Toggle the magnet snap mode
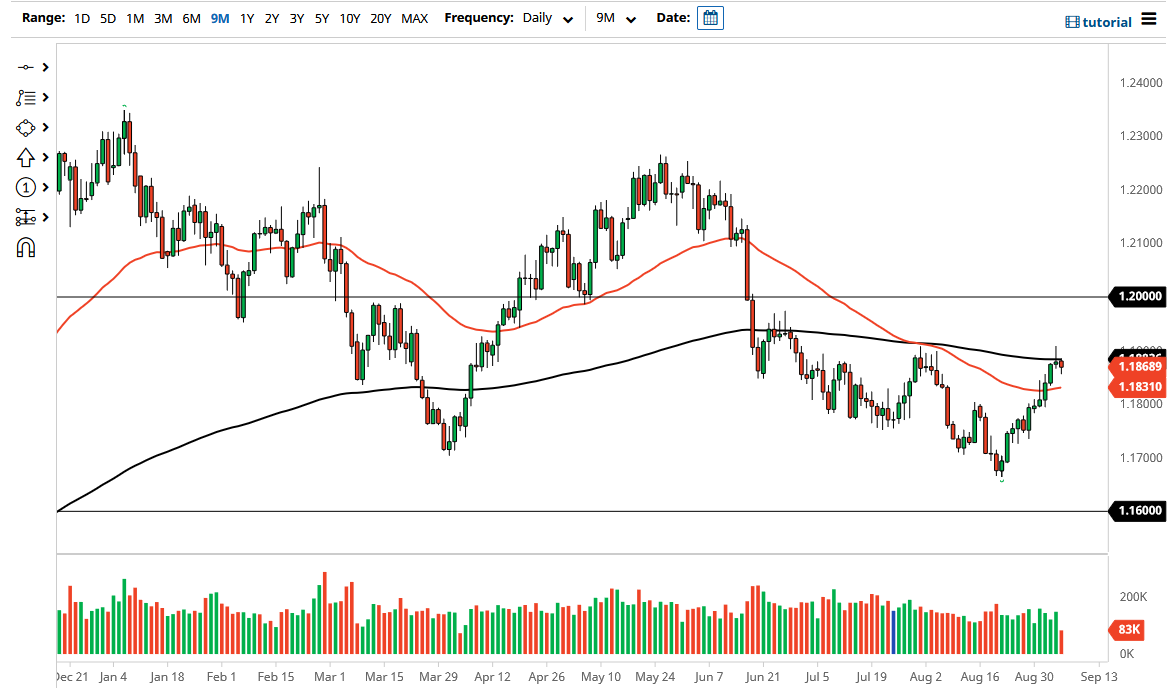Screen dimensions: 1174x700 point(25,247)
